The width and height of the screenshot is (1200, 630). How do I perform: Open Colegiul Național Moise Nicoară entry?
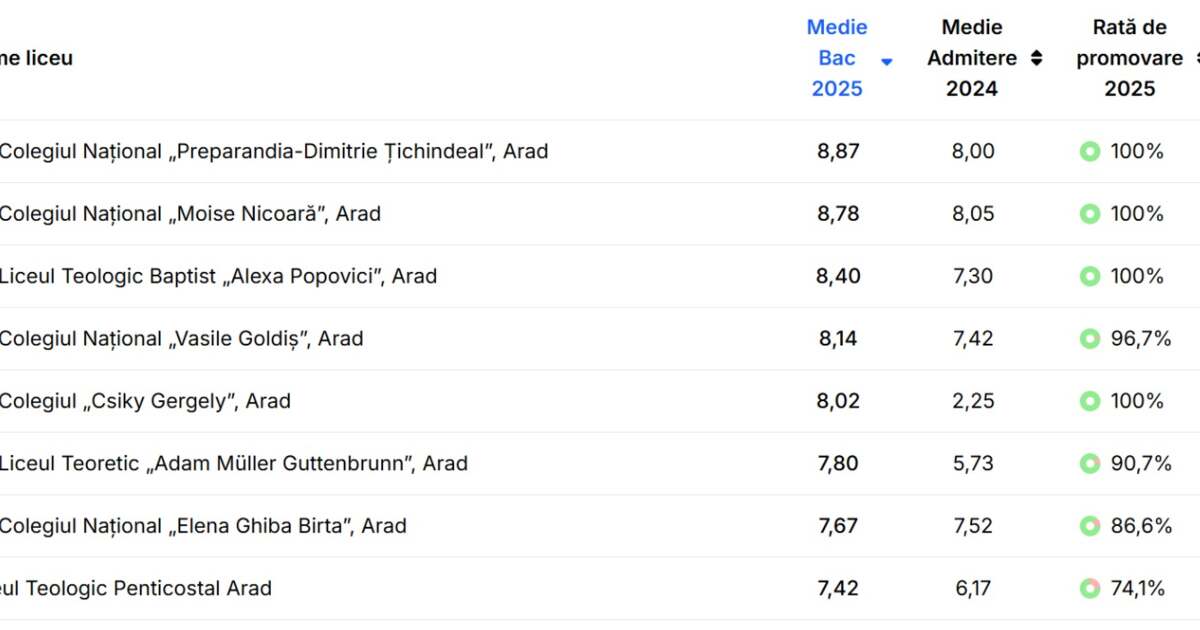[190, 214]
